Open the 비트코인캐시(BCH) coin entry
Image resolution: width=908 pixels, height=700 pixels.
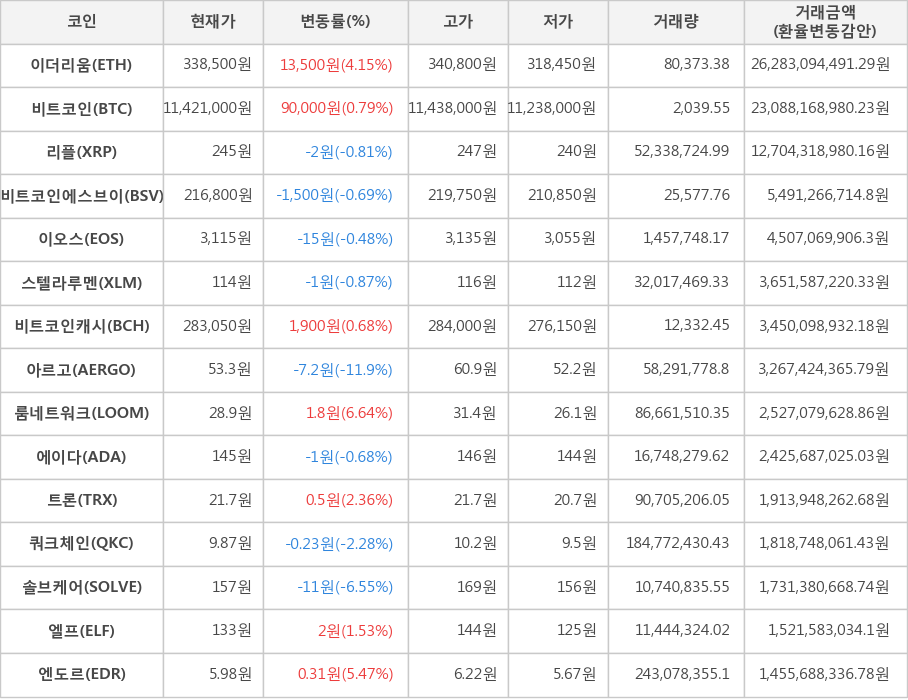pyautogui.click(x=82, y=326)
